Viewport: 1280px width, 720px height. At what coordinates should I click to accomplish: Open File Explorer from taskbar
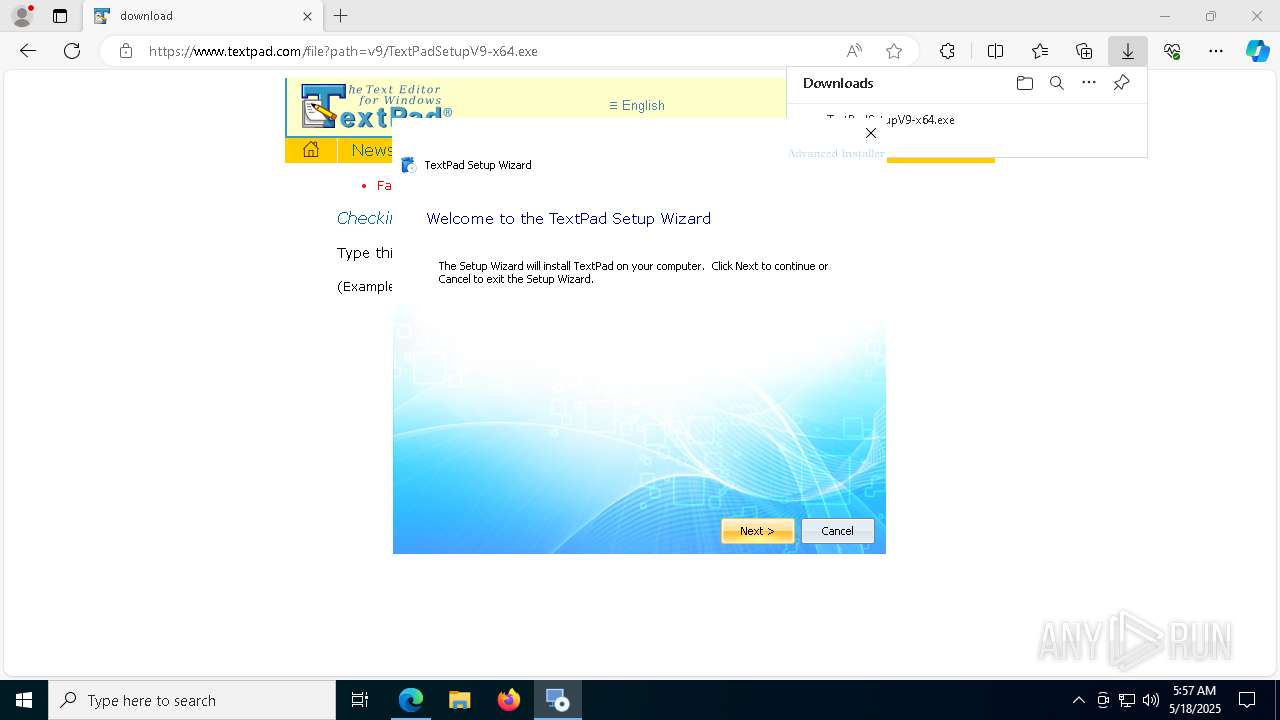(x=459, y=700)
